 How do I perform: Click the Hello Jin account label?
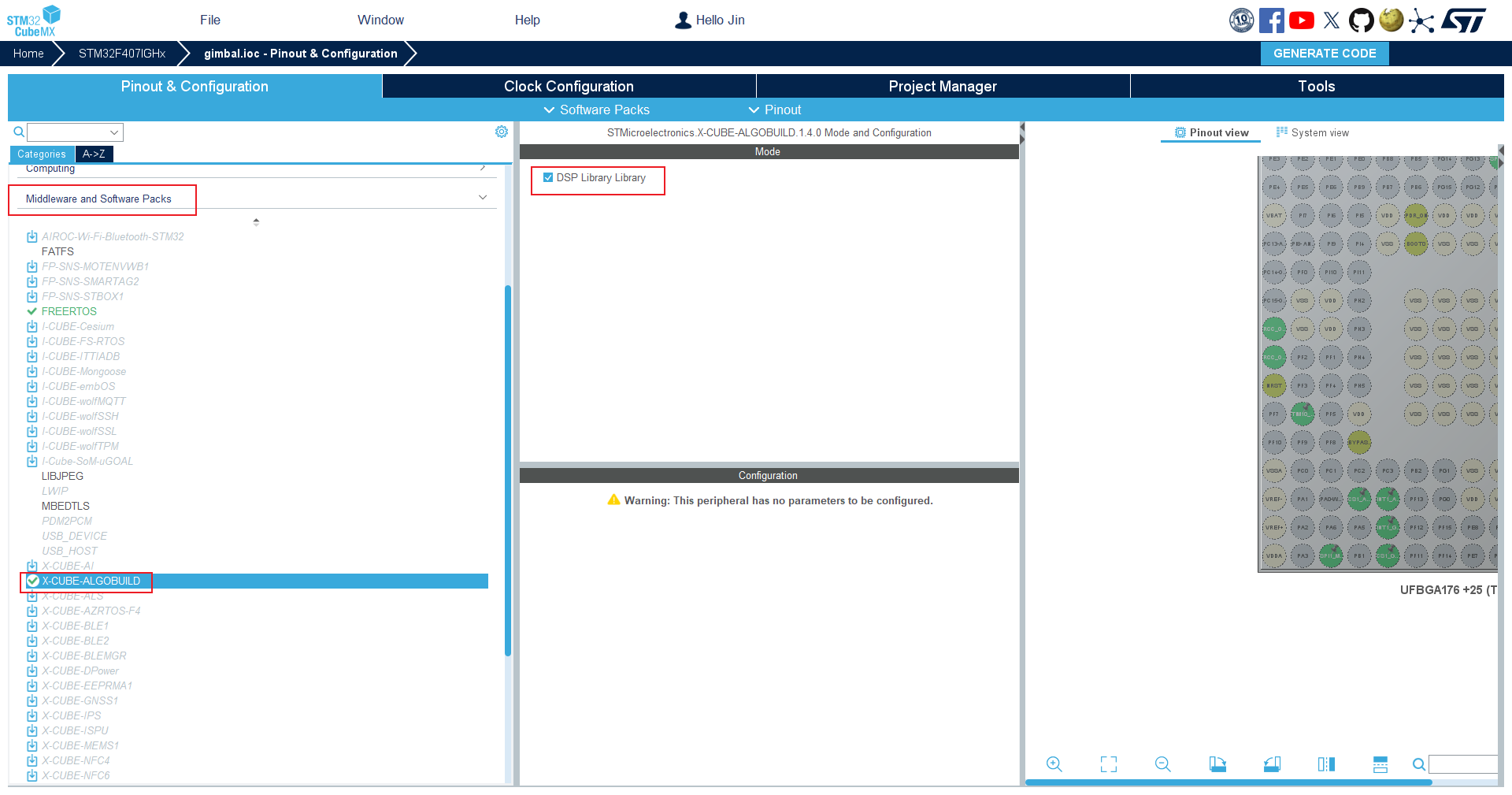pyautogui.click(x=721, y=20)
